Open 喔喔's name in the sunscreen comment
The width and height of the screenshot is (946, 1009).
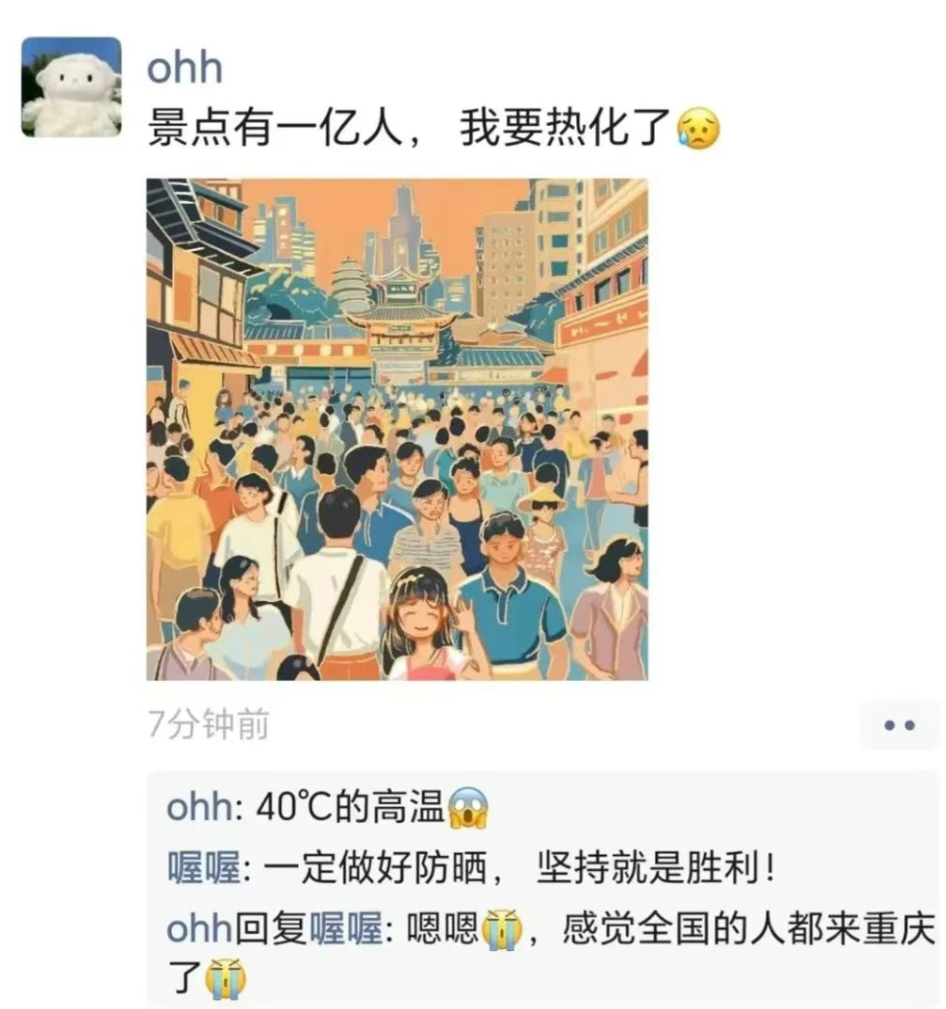point(204,867)
